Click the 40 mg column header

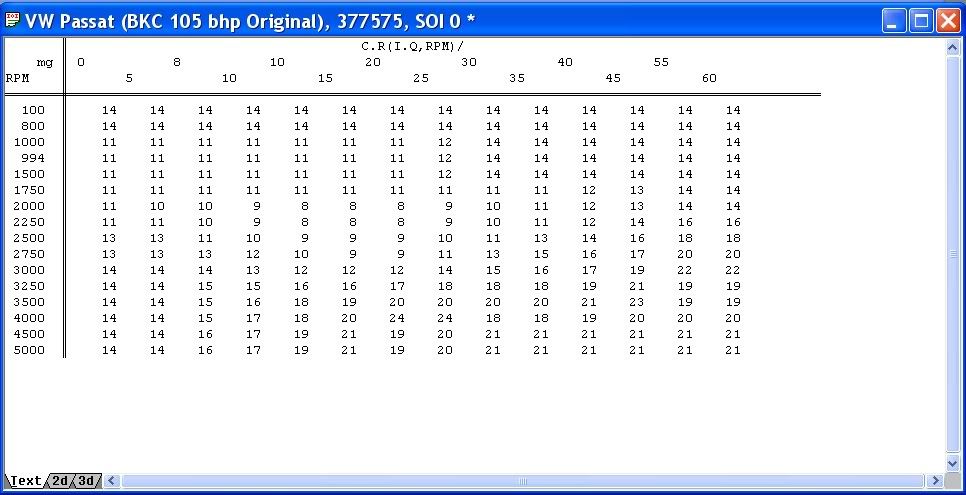click(565, 62)
